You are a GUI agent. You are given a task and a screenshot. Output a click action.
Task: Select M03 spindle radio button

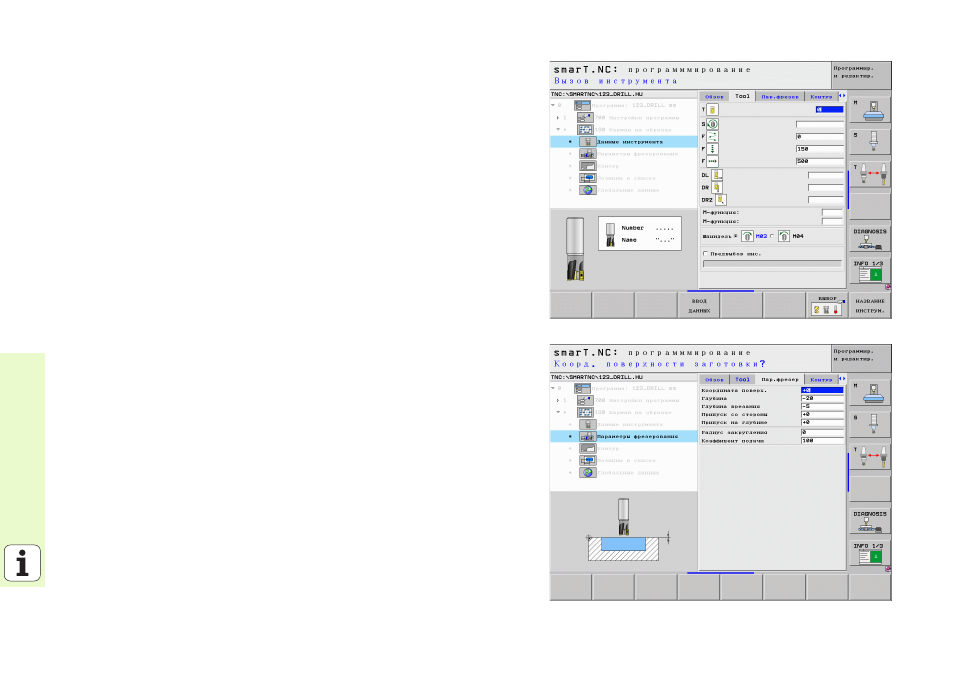[x=736, y=236]
